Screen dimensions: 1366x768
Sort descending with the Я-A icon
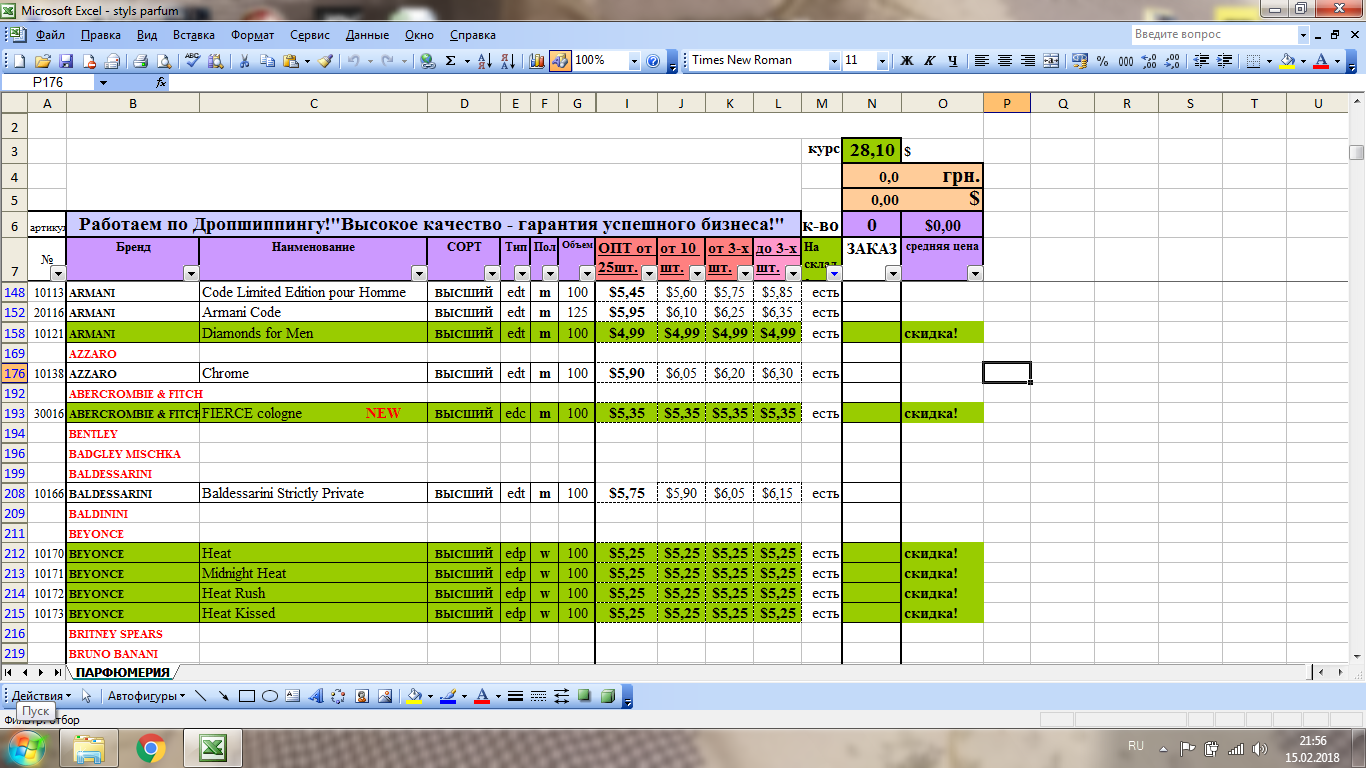click(507, 61)
